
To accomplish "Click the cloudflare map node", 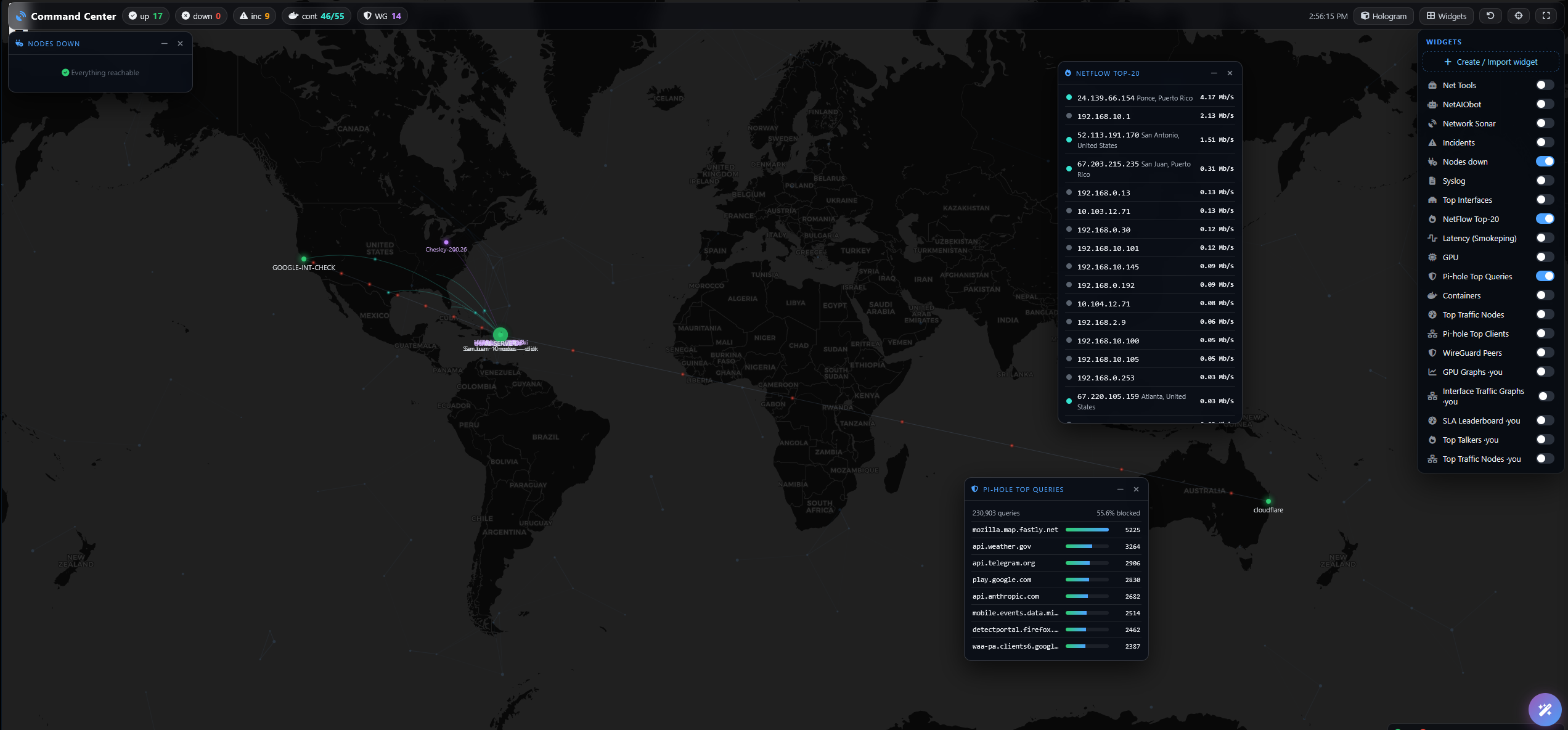I will [1268, 501].
